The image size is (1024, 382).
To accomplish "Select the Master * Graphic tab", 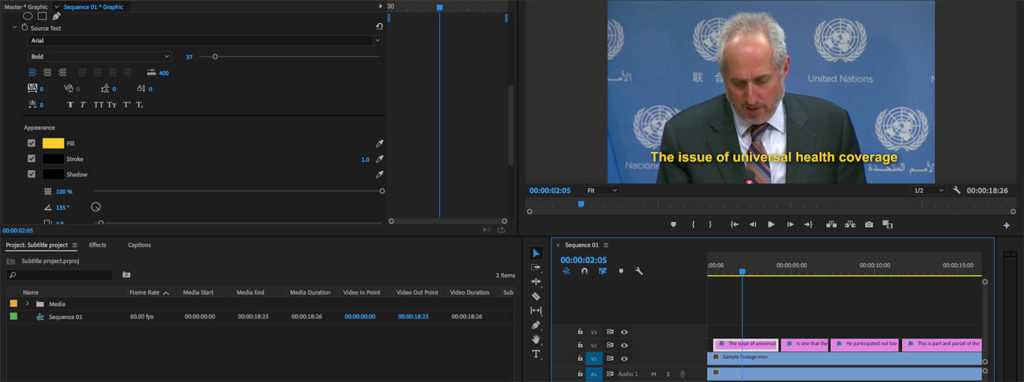I will (26, 7).
